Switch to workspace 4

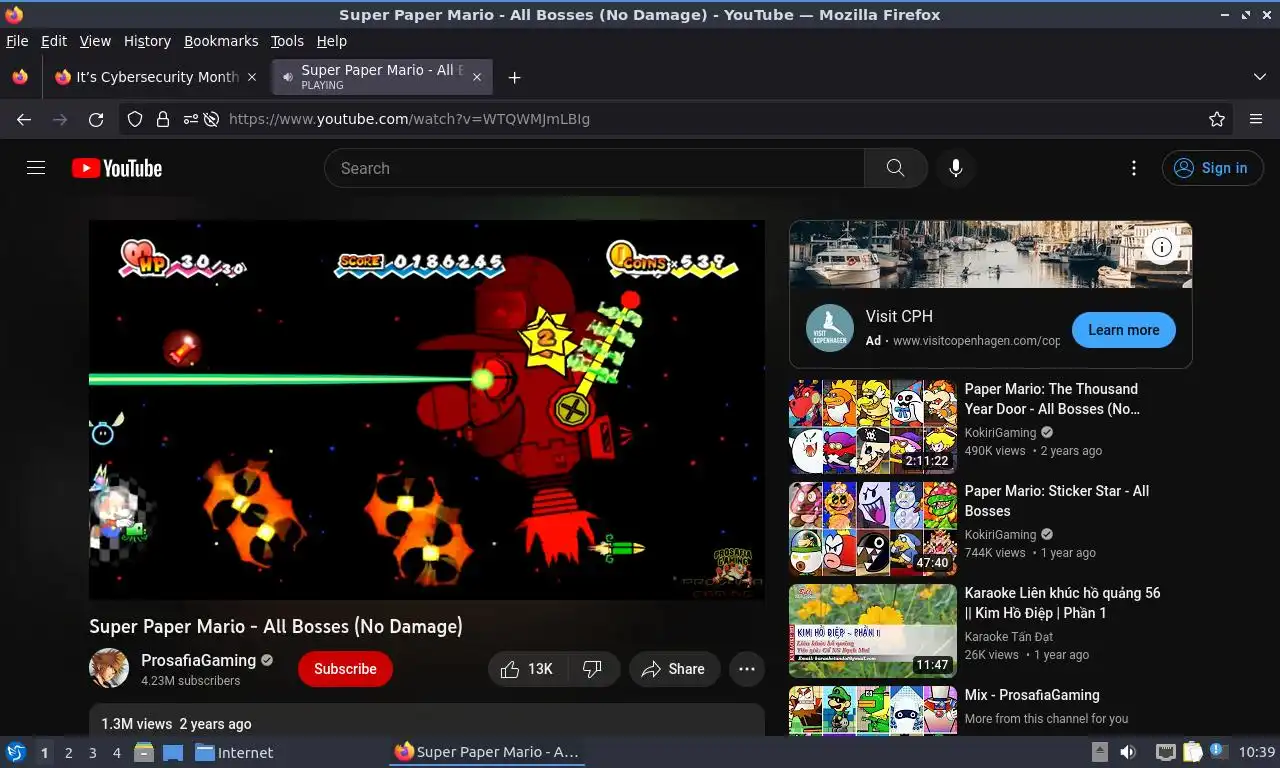tap(117, 753)
